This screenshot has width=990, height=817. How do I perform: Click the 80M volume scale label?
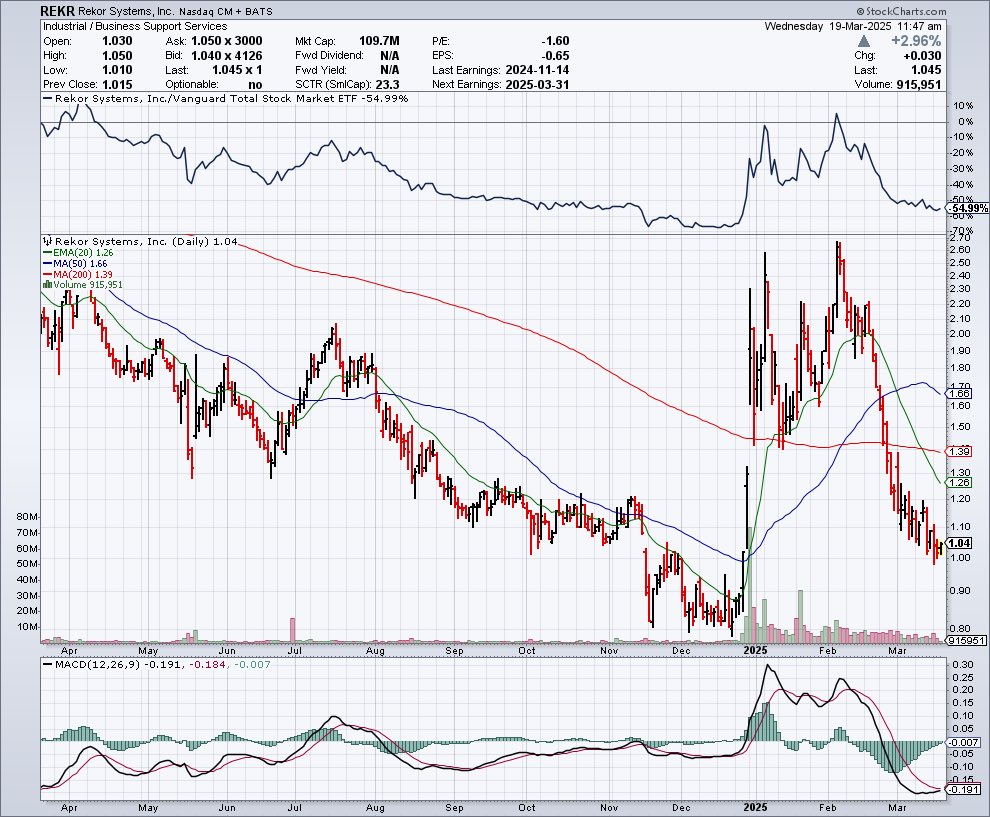28,517
